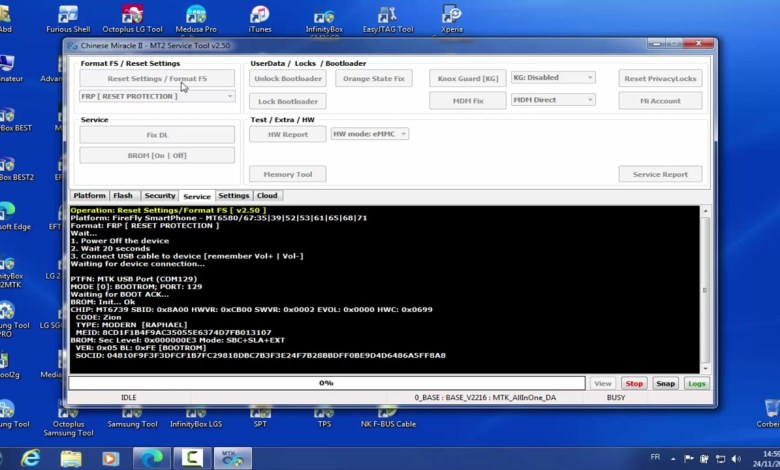Viewport: 780px width, 470px height.
Task: Open the iTunes desktop shortcut
Action: point(260,18)
